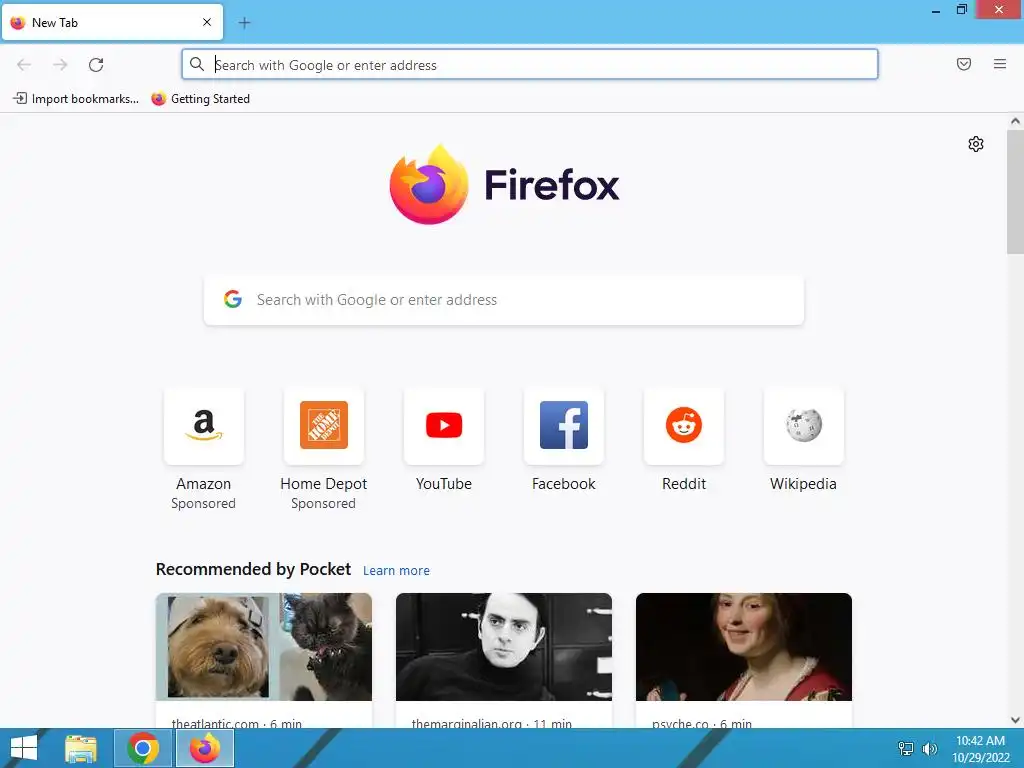Click the scrollbar up arrow
1024x768 pixels.
click(x=1015, y=121)
